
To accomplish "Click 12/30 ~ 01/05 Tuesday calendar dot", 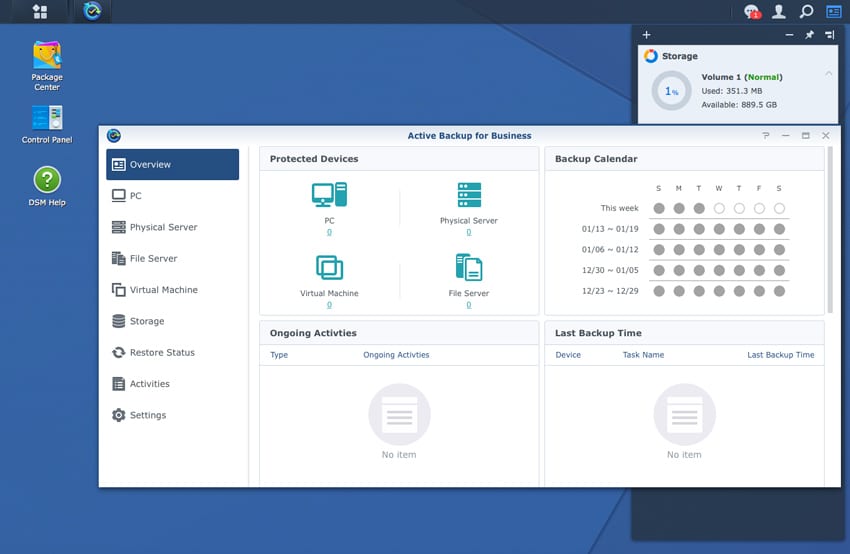I will [x=699, y=270].
